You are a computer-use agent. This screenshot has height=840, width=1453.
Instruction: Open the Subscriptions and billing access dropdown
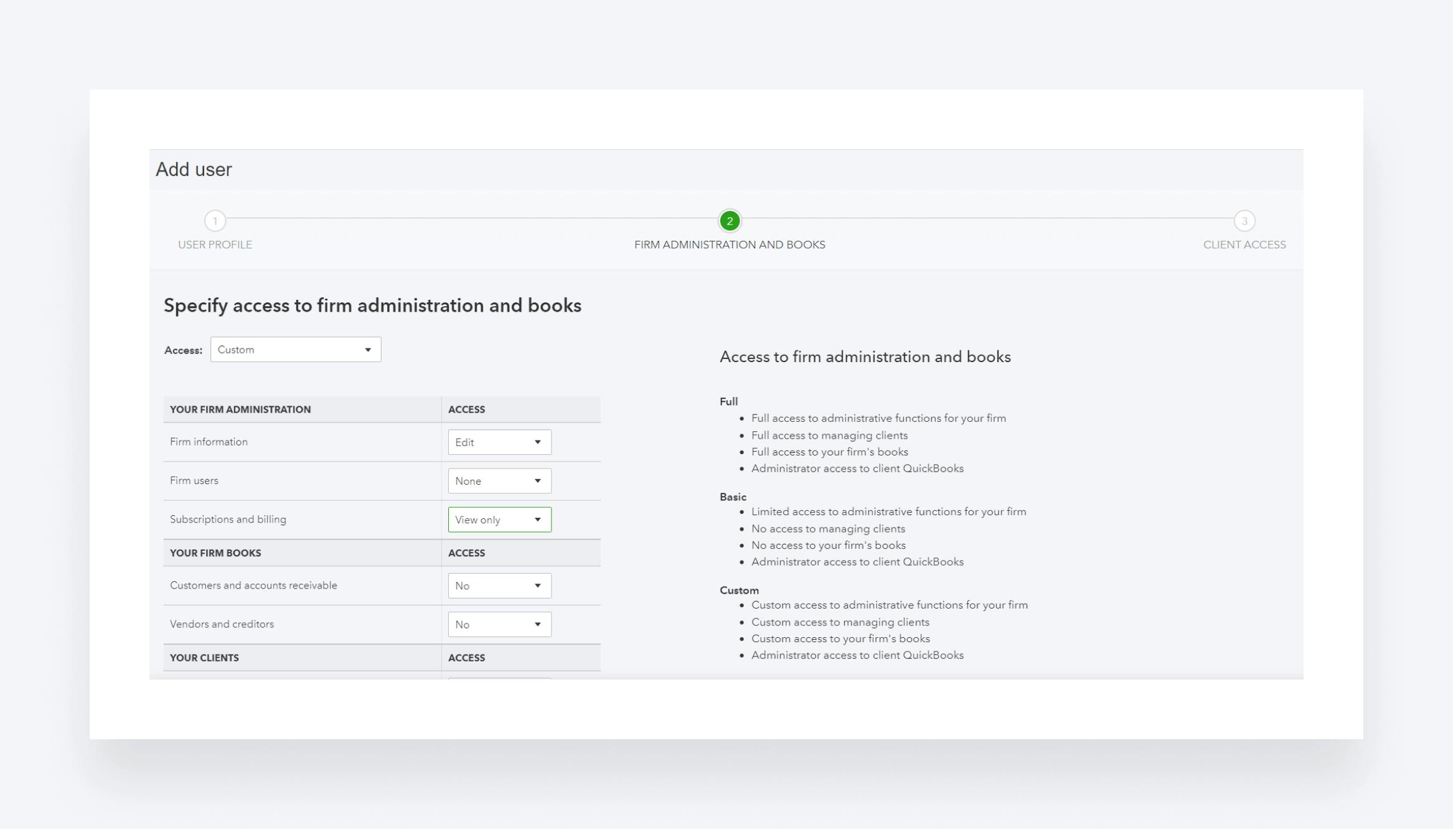pos(499,520)
